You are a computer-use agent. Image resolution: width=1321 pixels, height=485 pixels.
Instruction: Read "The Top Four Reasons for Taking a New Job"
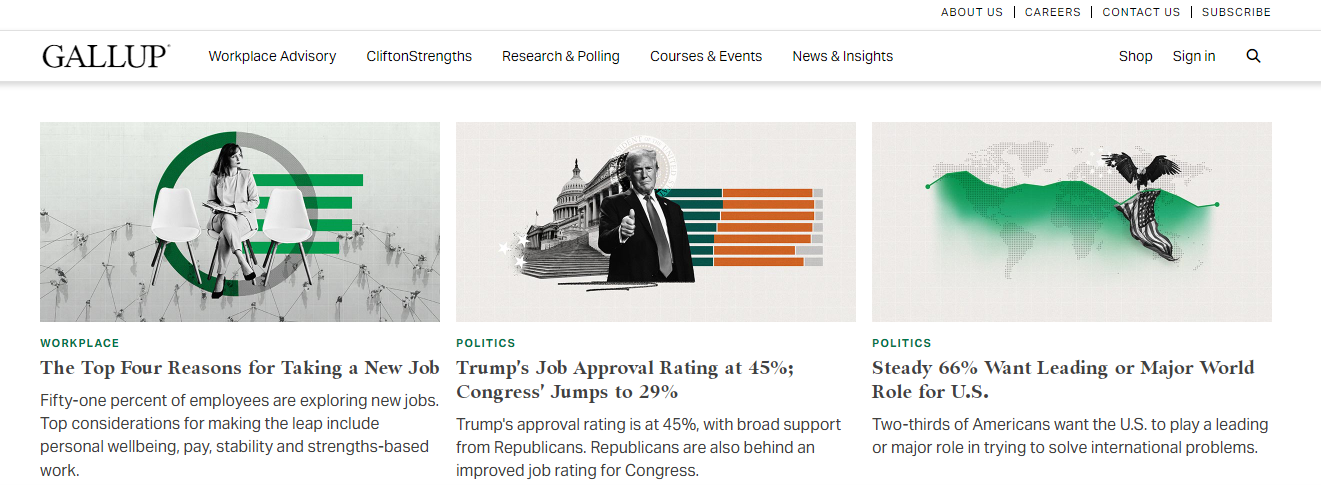240,368
